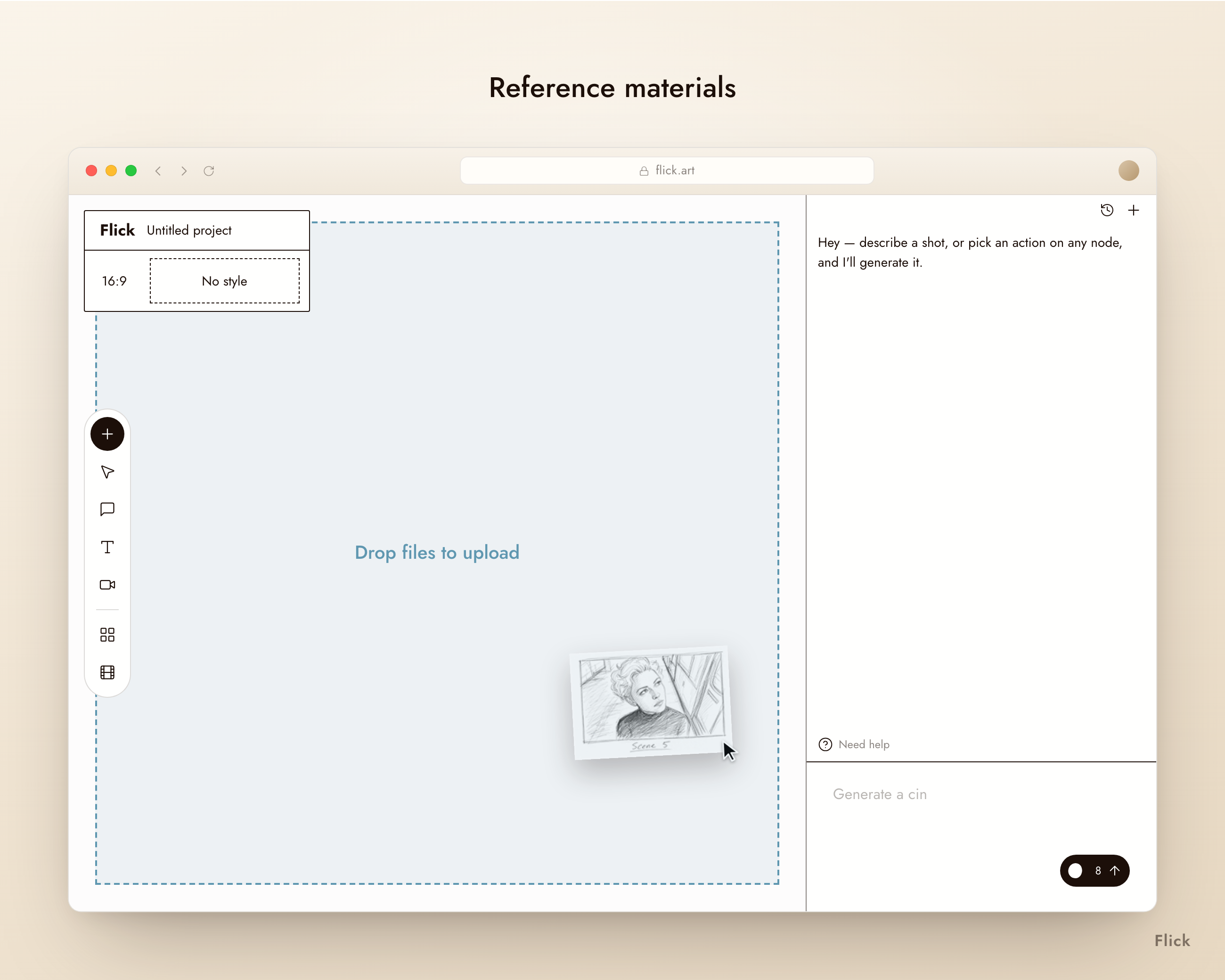Click the Need help link
1225x980 pixels.
point(864,744)
